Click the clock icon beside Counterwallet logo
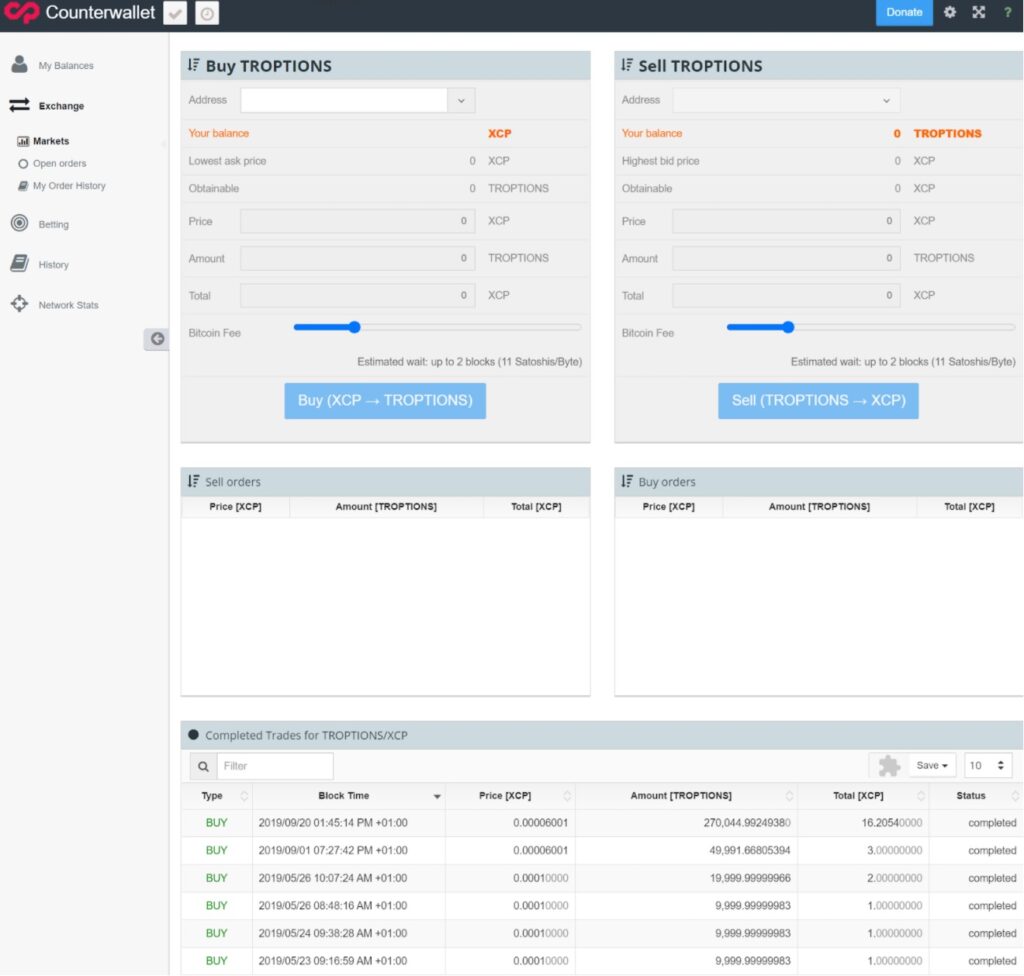 (206, 14)
